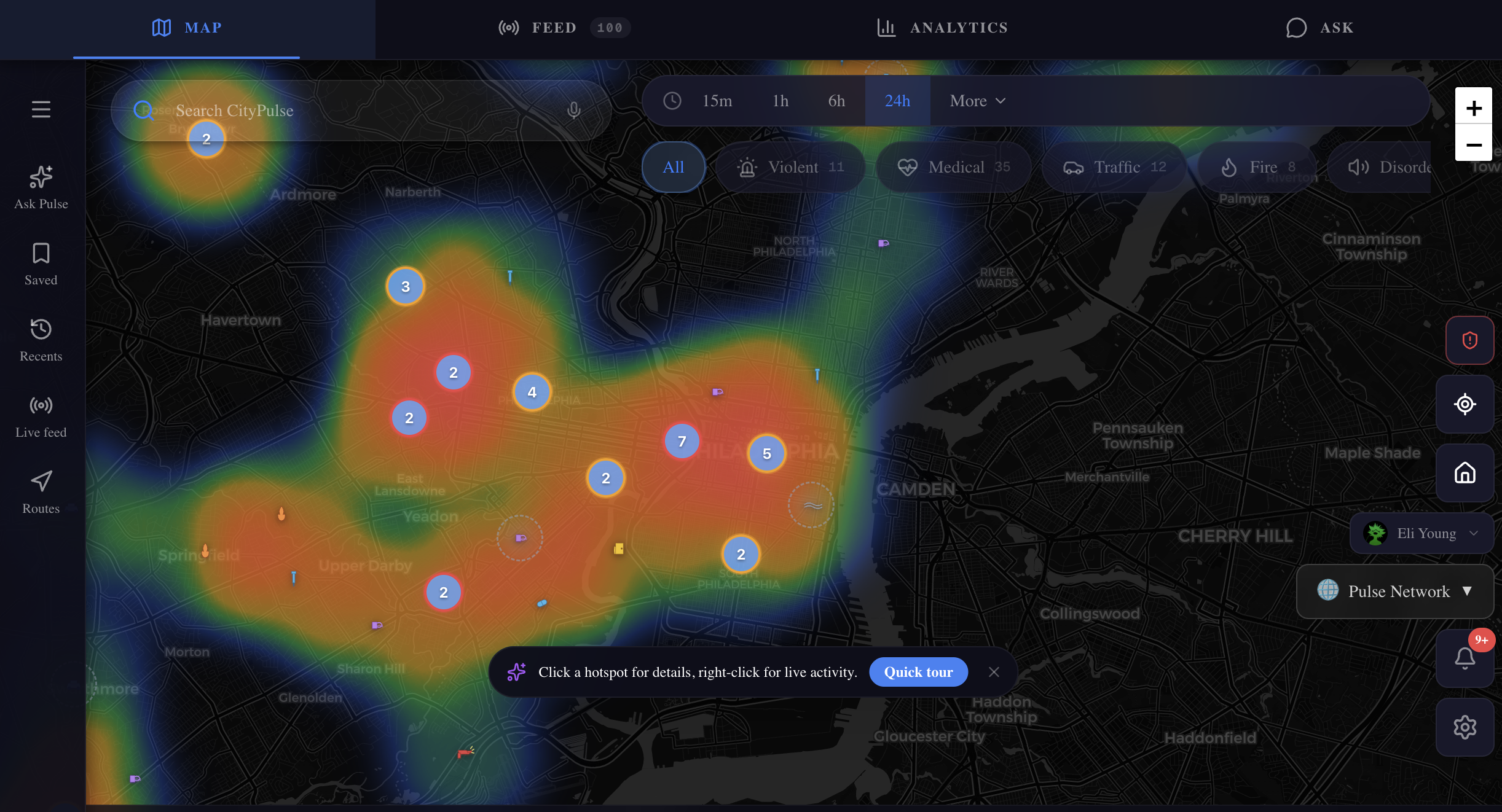Expand the More time range dropdown
1502x812 pixels.
(x=978, y=101)
